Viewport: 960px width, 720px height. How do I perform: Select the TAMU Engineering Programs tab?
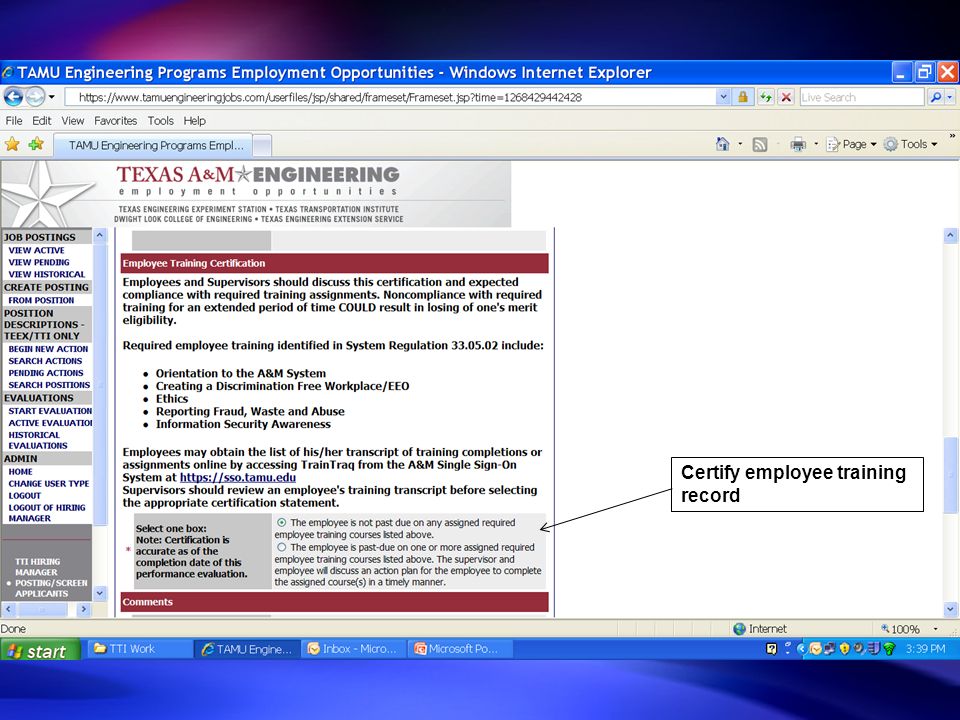tap(153, 146)
